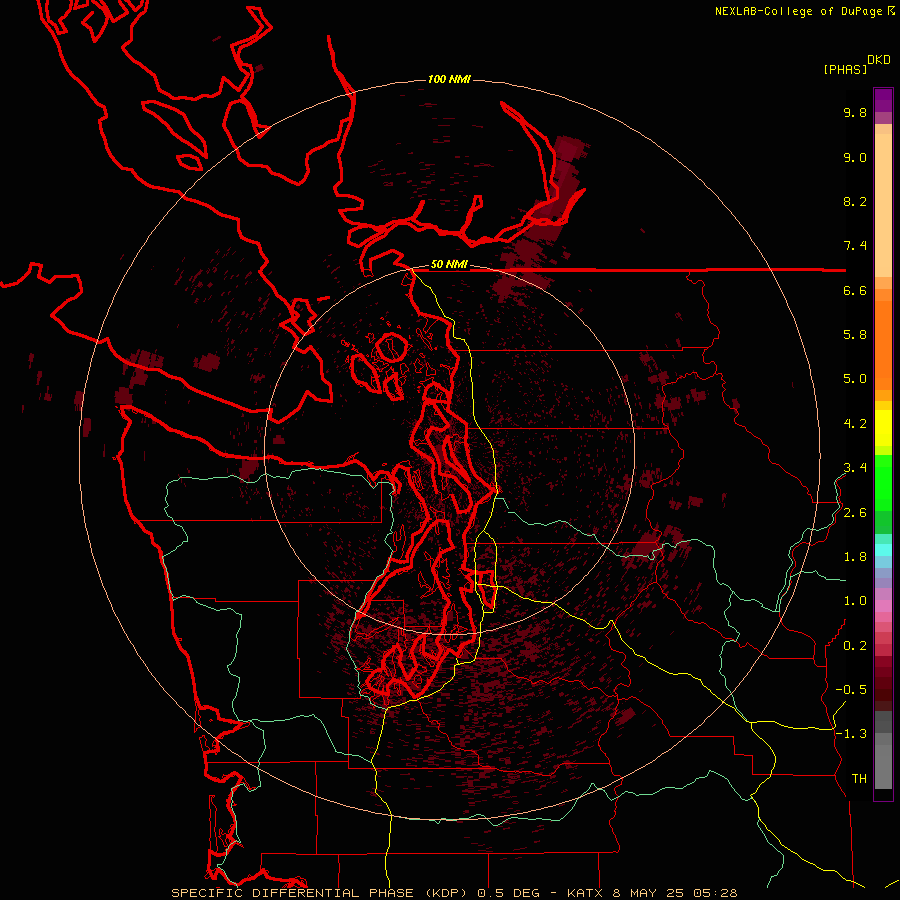The width and height of the screenshot is (900, 900).
Task: Select the 3.4 scale value
Action: (x=855, y=468)
